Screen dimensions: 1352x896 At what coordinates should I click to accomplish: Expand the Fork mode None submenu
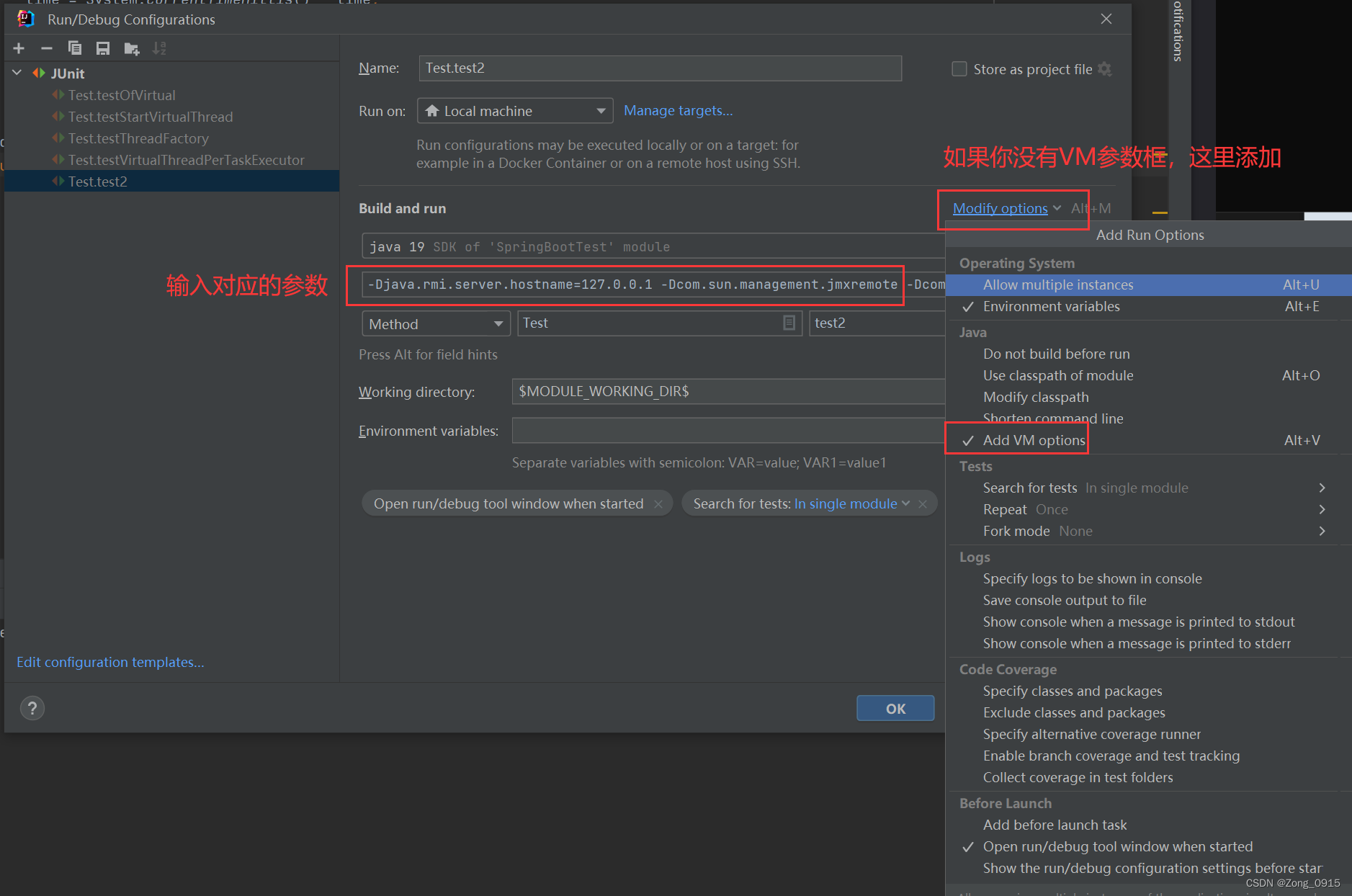click(x=1148, y=531)
